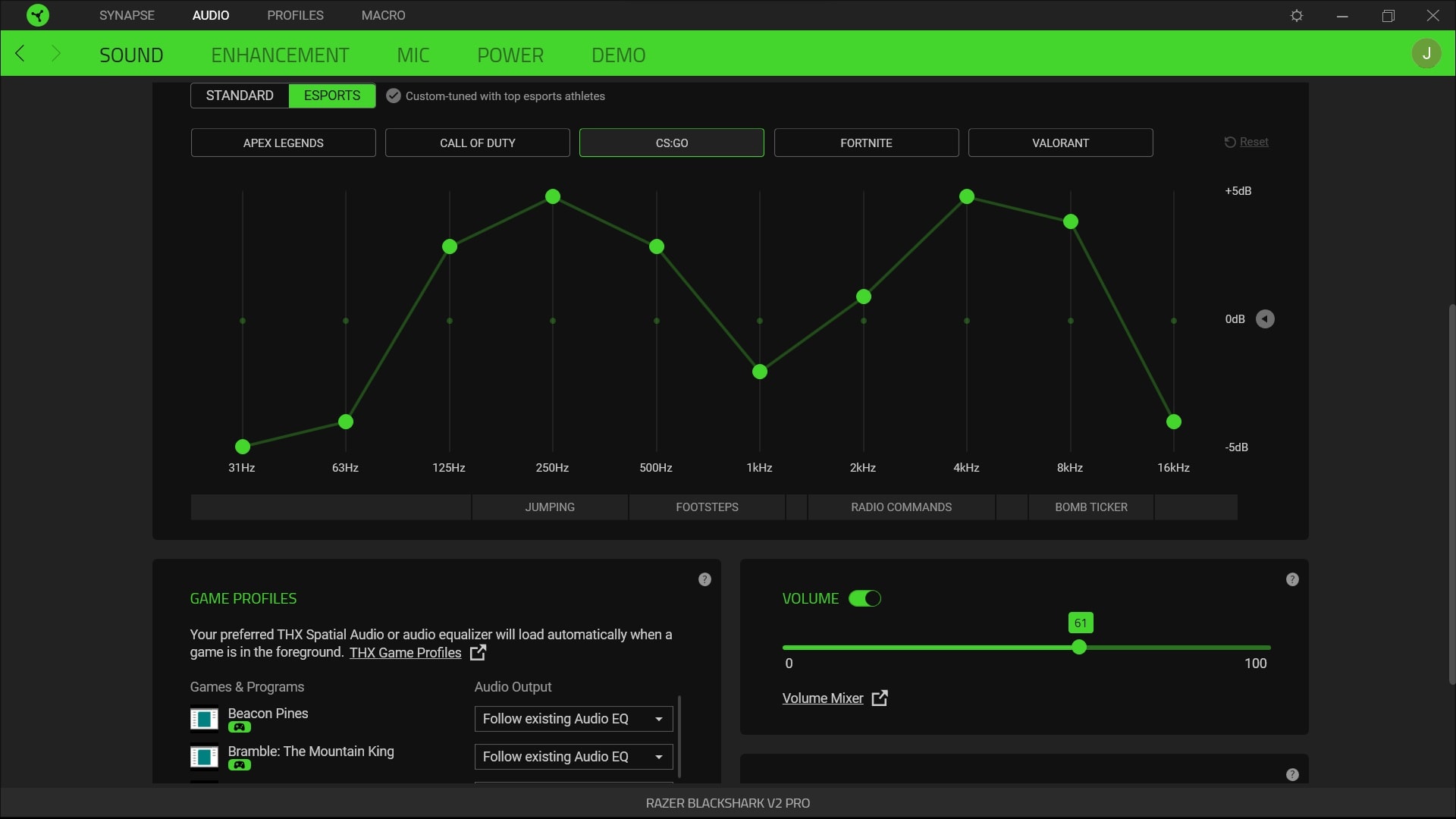Click the main page vertical scrollbar
Screen dimensions: 1456x819
[x=1451, y=494]
